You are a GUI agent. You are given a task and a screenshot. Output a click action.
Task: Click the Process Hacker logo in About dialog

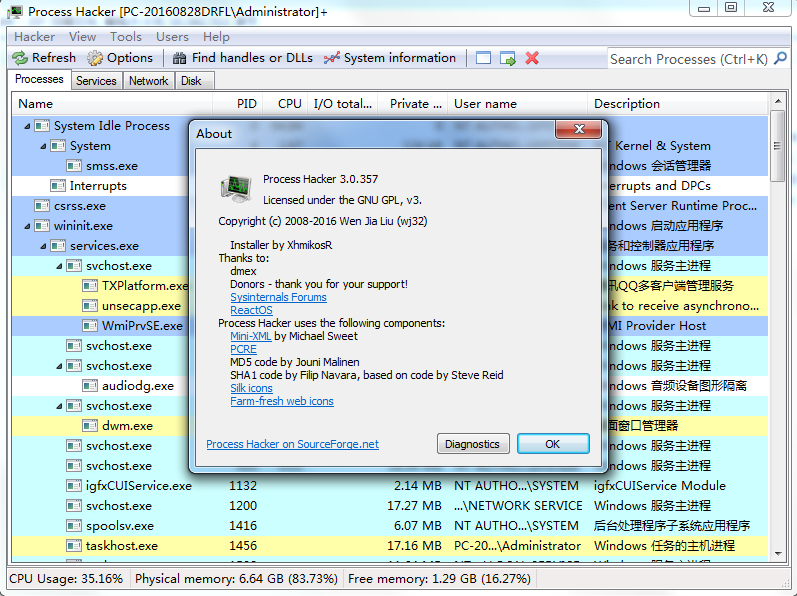click(236, 189)
